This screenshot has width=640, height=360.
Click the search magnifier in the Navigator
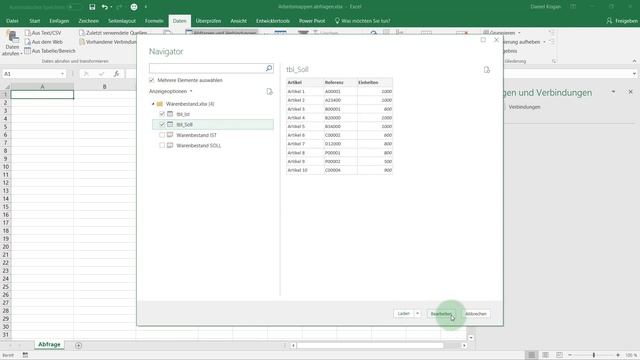coord(269,68)
